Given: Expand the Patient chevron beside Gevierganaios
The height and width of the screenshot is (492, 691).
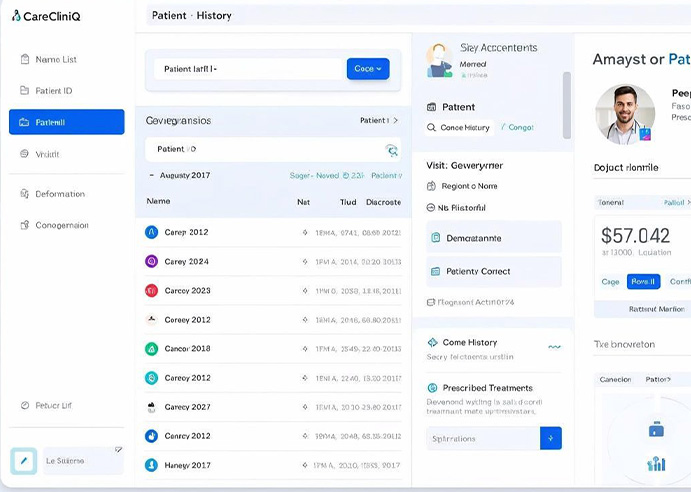Looking at the screenshot, I should click(x=395, y=121).
